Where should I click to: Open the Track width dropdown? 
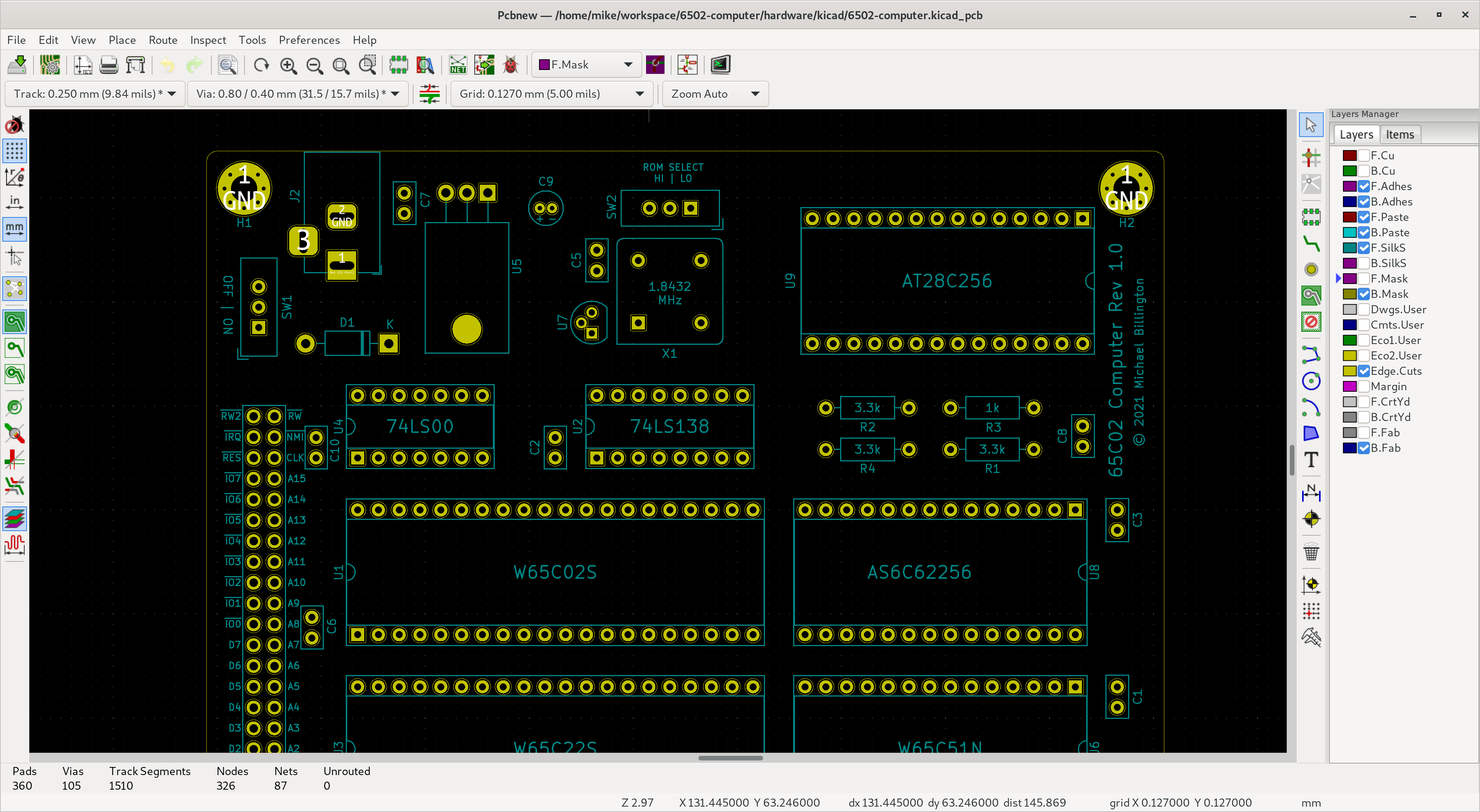[x=95, y=94]
